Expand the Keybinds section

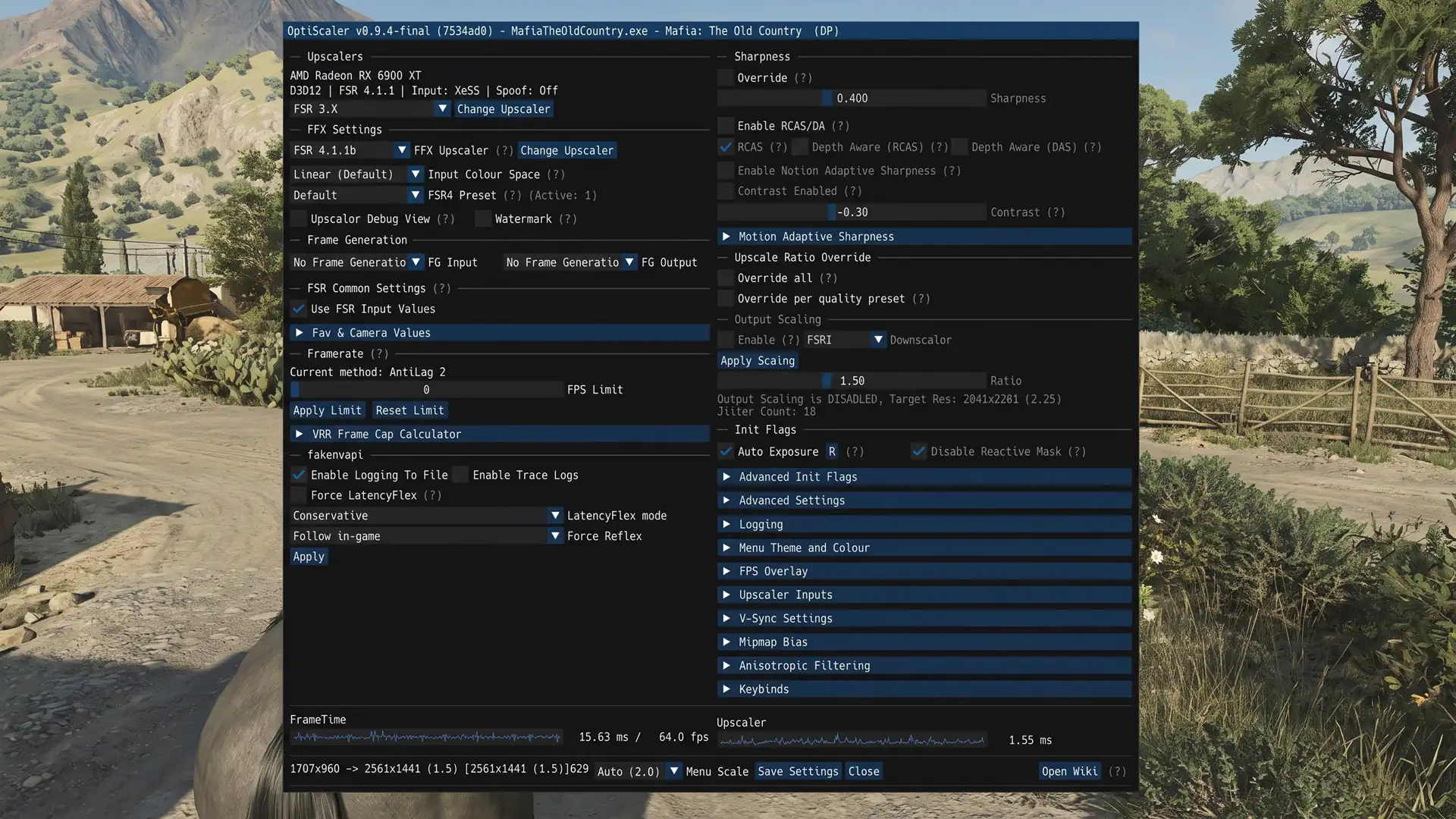pyautogui.click(x=924, y=689)
